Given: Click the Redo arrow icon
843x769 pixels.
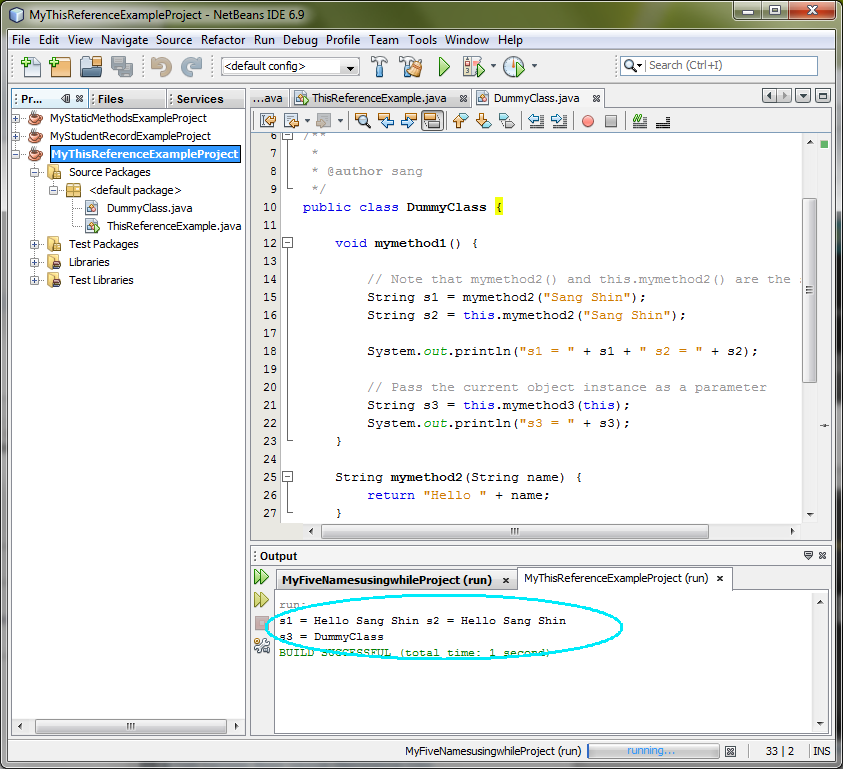Looking at the screenshot, I should click(191, 67).
